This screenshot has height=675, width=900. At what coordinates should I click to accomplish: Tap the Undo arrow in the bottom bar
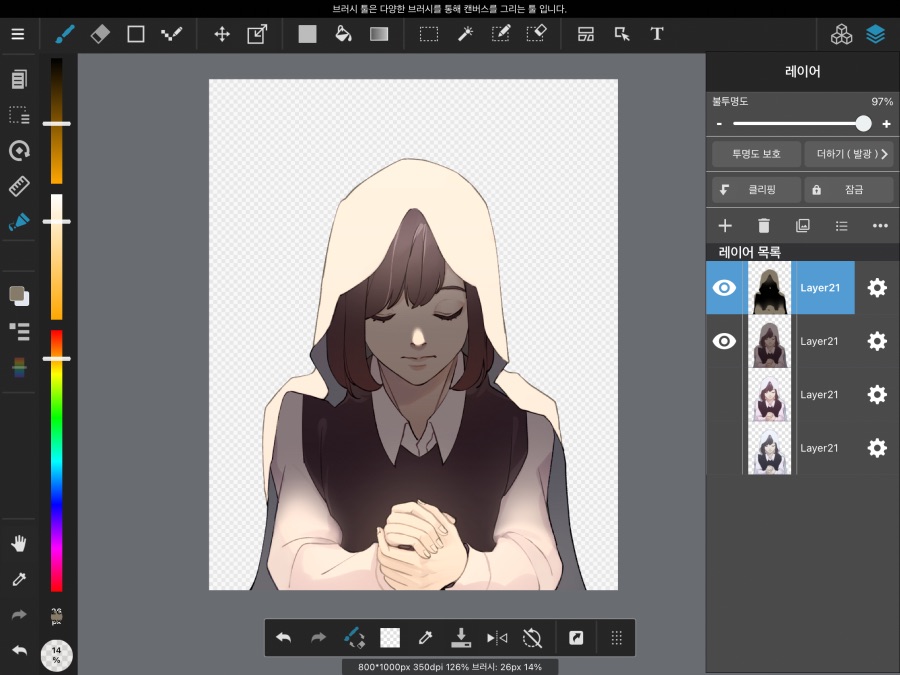(x=283, y=637)
